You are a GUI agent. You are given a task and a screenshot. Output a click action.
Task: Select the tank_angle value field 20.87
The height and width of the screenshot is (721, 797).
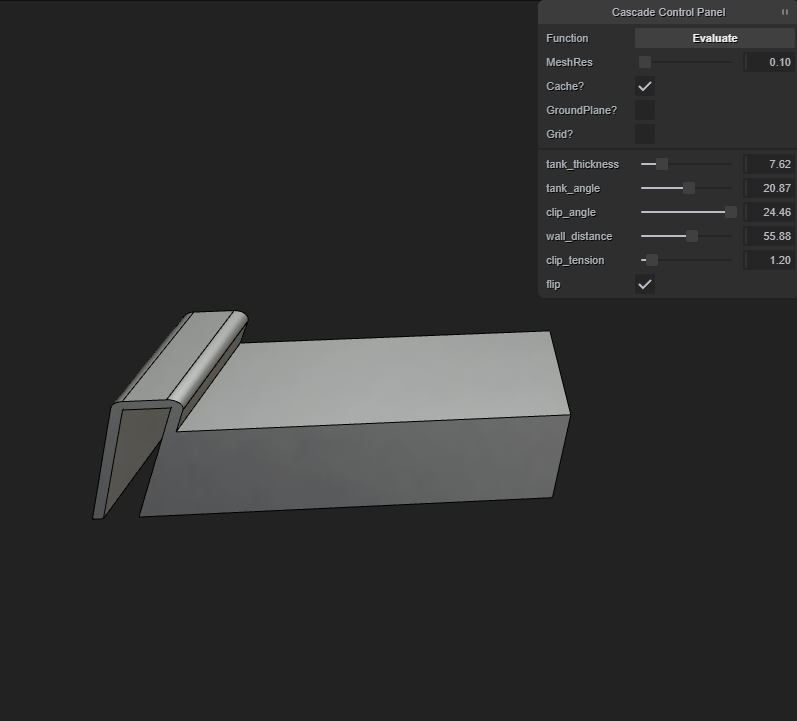769,188
